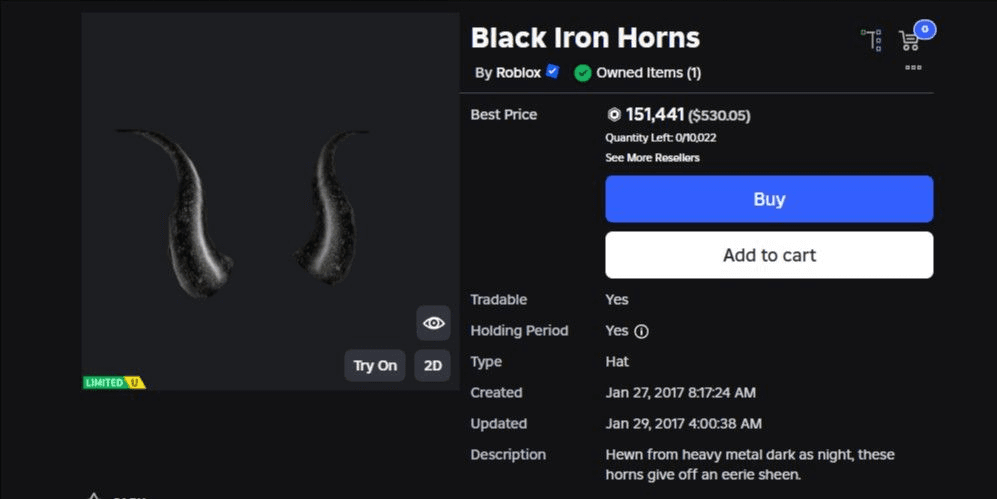The height and width of the screenshot is (499, 997).
Task: Click the blue verified badge next to Roblox
Action: [552, 72]
